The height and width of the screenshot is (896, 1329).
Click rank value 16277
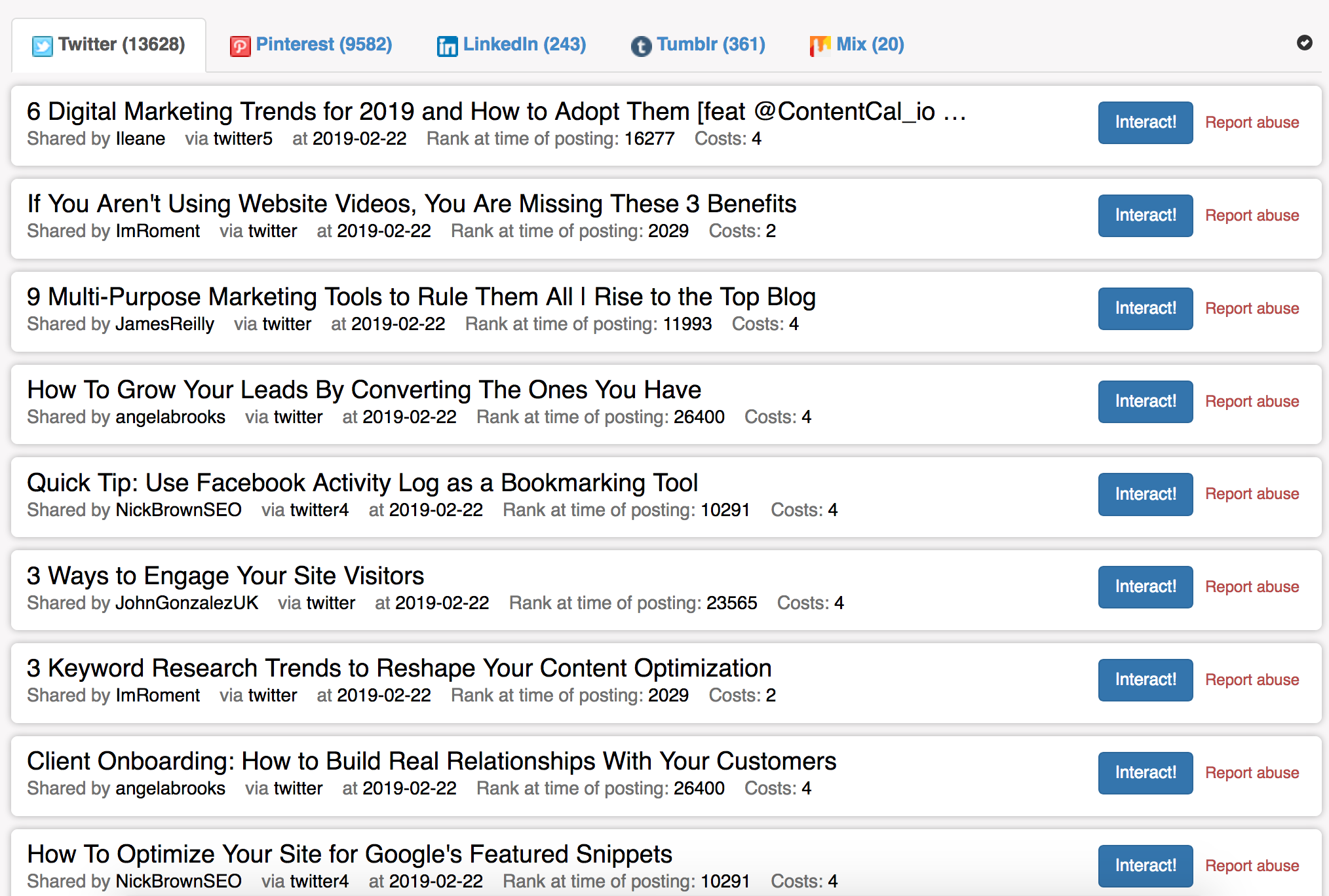(649, 139)
